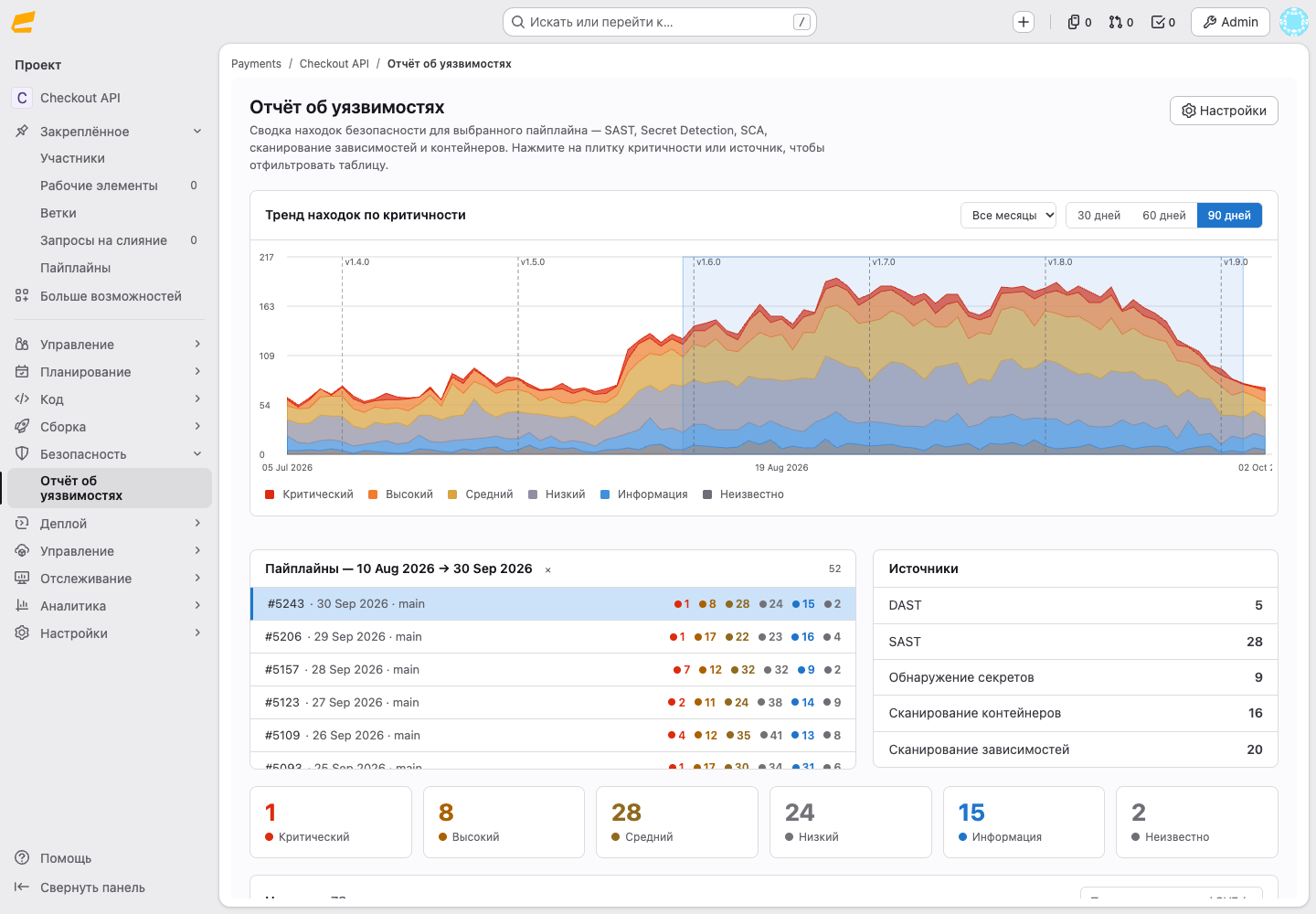Click the Помощь help icon in the sidebar
Screen dimensions: 1316x914
tap(22, 858)
